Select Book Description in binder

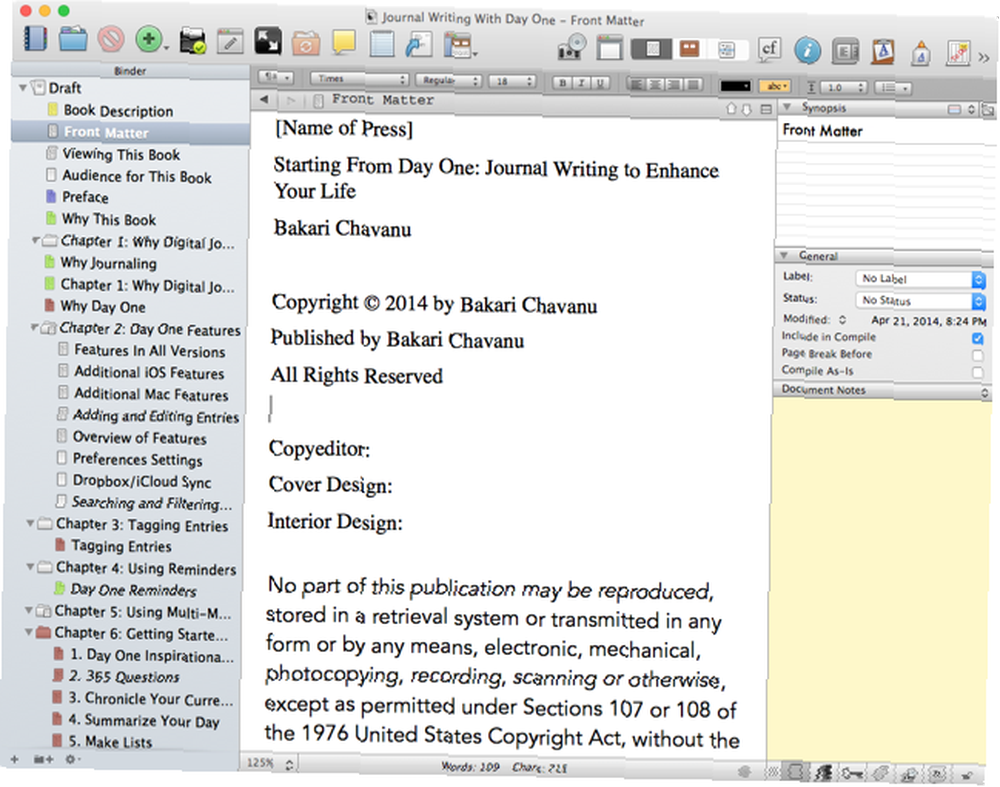[x=118, y=110]
